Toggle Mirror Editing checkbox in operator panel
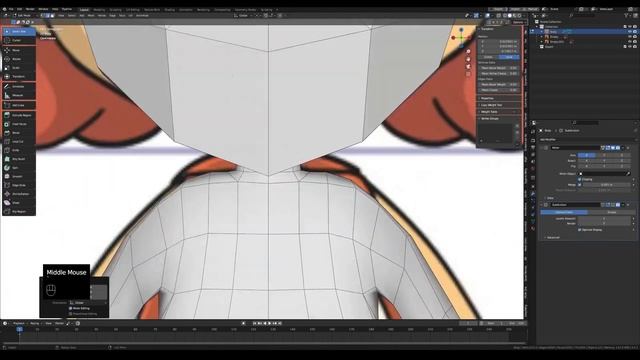Viewport: 640px width, 360px height. [x=71, y=309]
